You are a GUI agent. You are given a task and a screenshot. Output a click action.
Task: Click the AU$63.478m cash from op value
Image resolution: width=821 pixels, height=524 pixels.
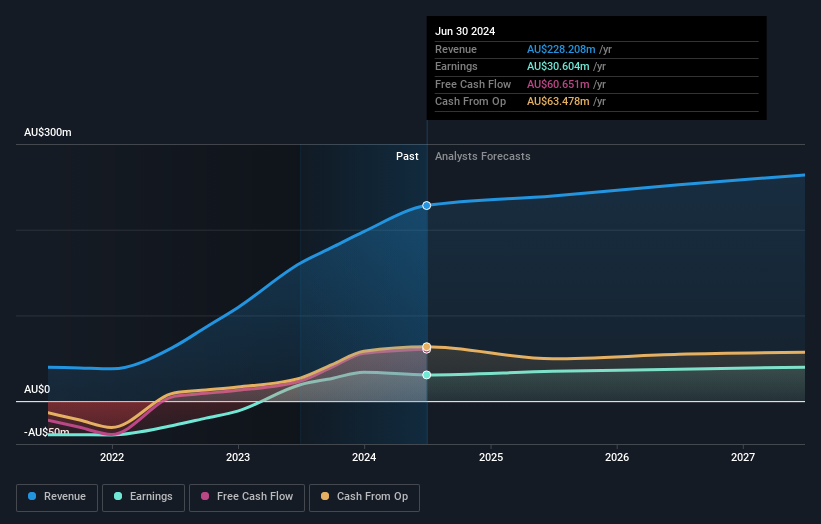pyautogui.click(x=558, y=102)
